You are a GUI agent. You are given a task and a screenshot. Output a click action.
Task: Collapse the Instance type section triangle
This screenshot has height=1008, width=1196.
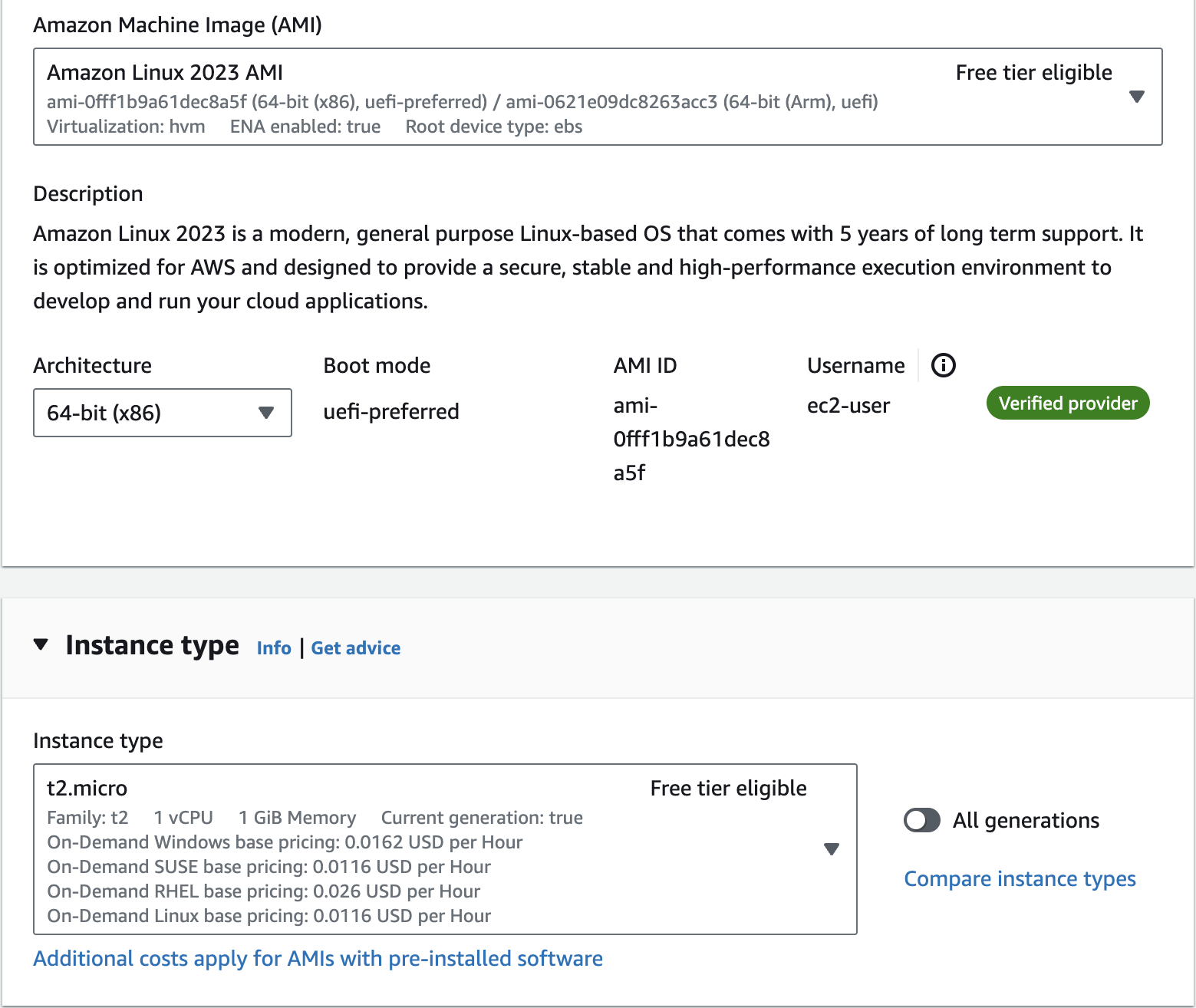[41, 644]
